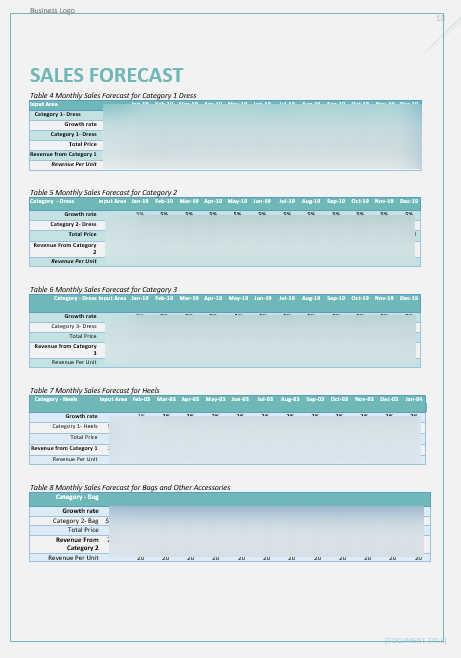Click the Category 1- Heels row label
Screen dimensions: 461x658
click(x=75, y=426)
